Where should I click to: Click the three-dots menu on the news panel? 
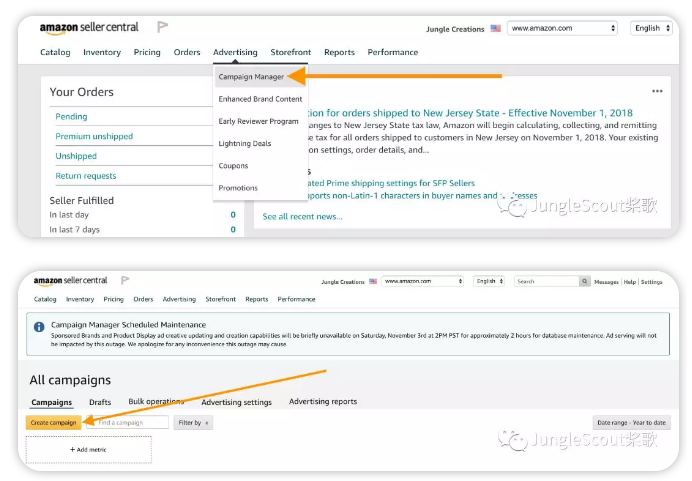tap(657, 91)
